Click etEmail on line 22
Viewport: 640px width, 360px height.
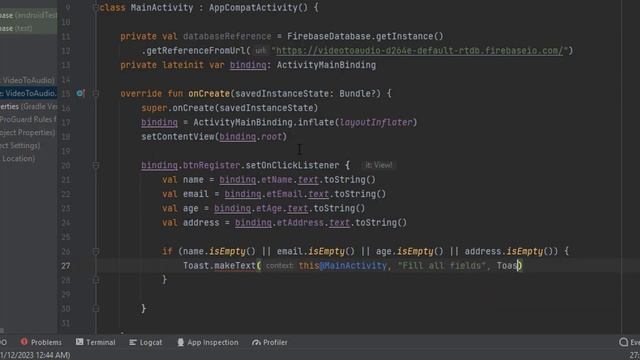click(x=284, y=194)
